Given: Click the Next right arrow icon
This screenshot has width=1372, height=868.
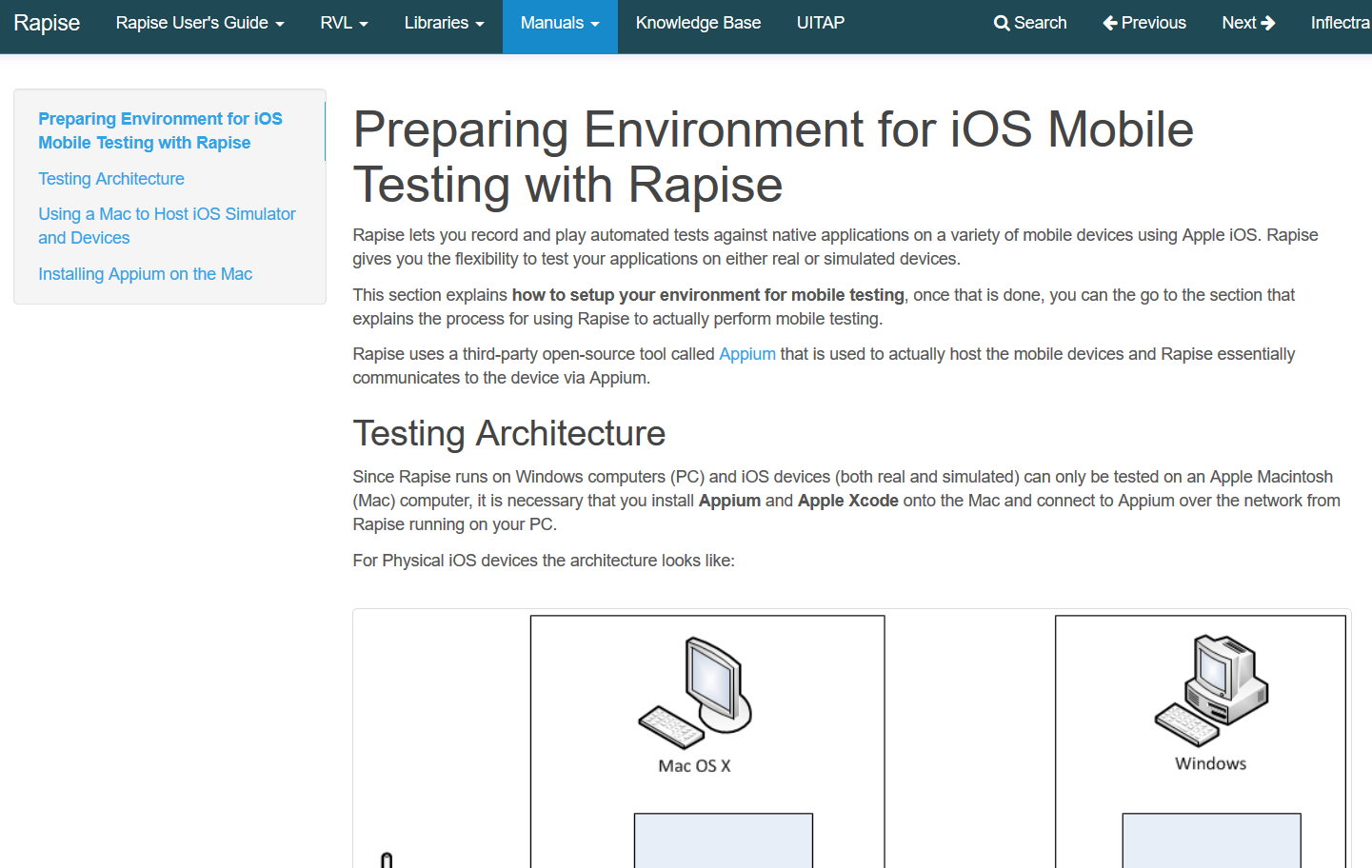Looking at the screenshot, I should (x=1268, y=23).
